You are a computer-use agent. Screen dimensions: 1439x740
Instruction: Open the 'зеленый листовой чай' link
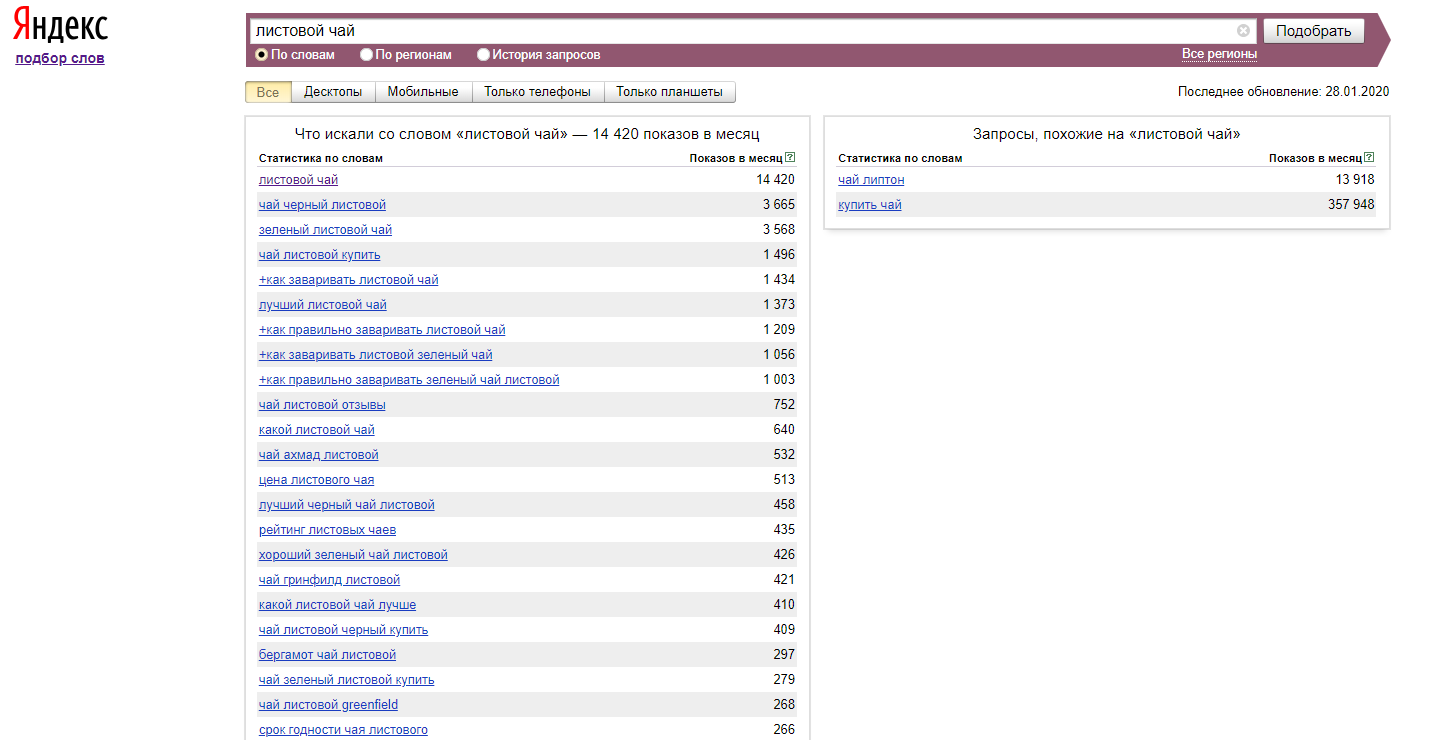click(x=325, y=230)
